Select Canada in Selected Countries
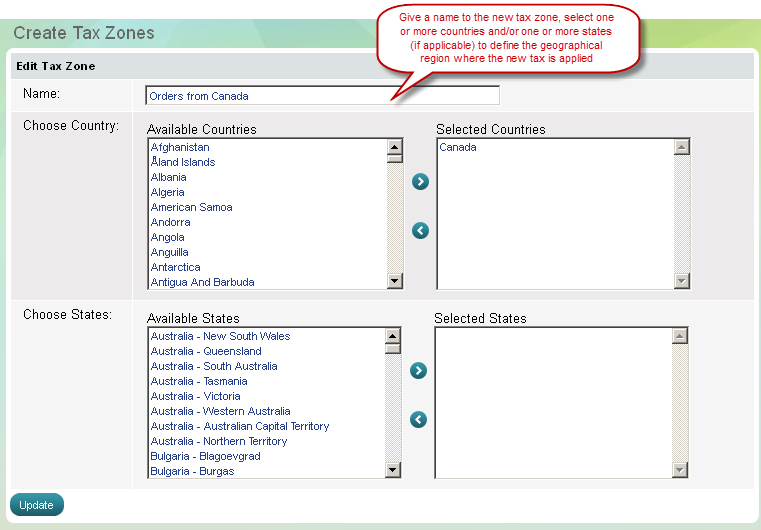The width and height of the screenshot is (761, 530). click(x=458, y=147)
